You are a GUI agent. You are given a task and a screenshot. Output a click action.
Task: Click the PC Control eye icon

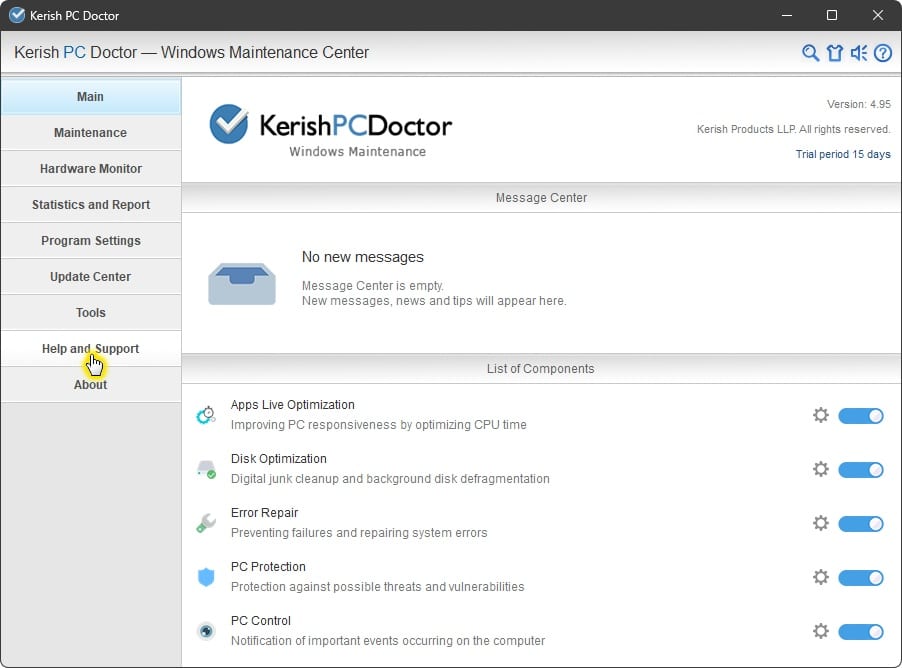(206, 631)
